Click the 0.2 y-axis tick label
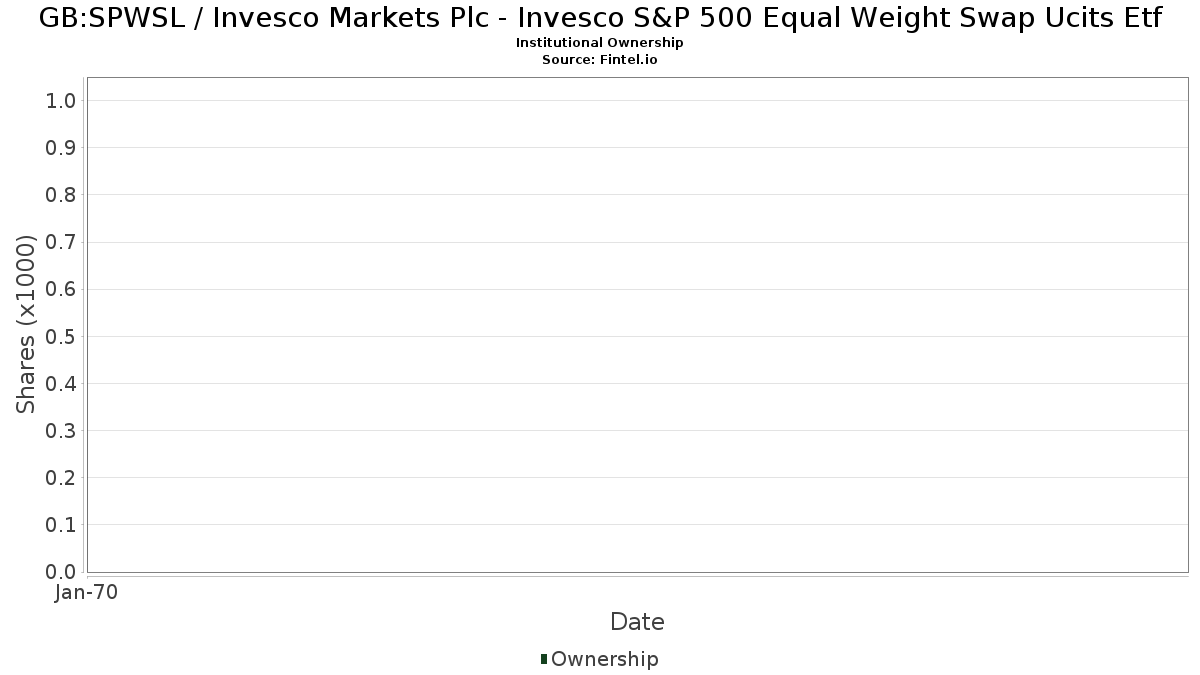Viewport: 1200px width, 675px height. point(61,477)
